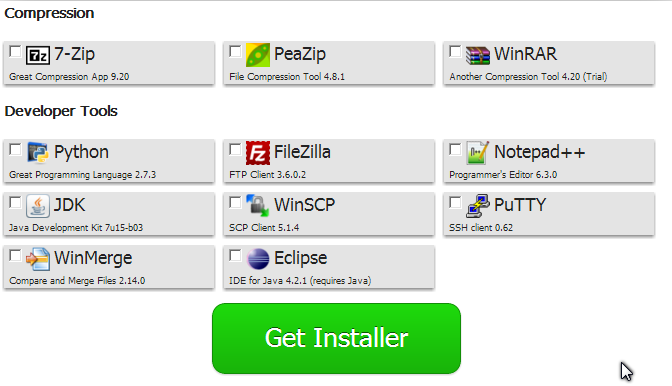Enable the WinRAR checkbox
672x386 pixels.
click(455, 51)
